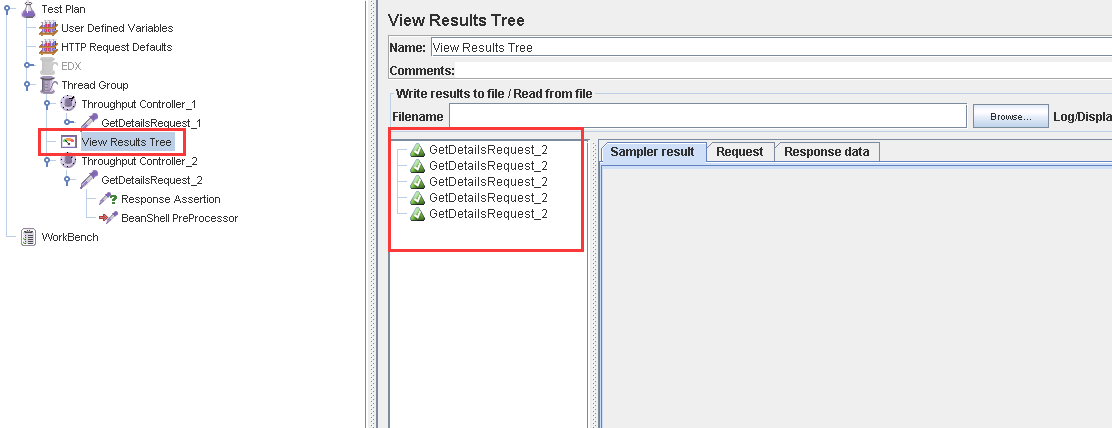Click the Throughput Controller_1 icon

point(68,104)
